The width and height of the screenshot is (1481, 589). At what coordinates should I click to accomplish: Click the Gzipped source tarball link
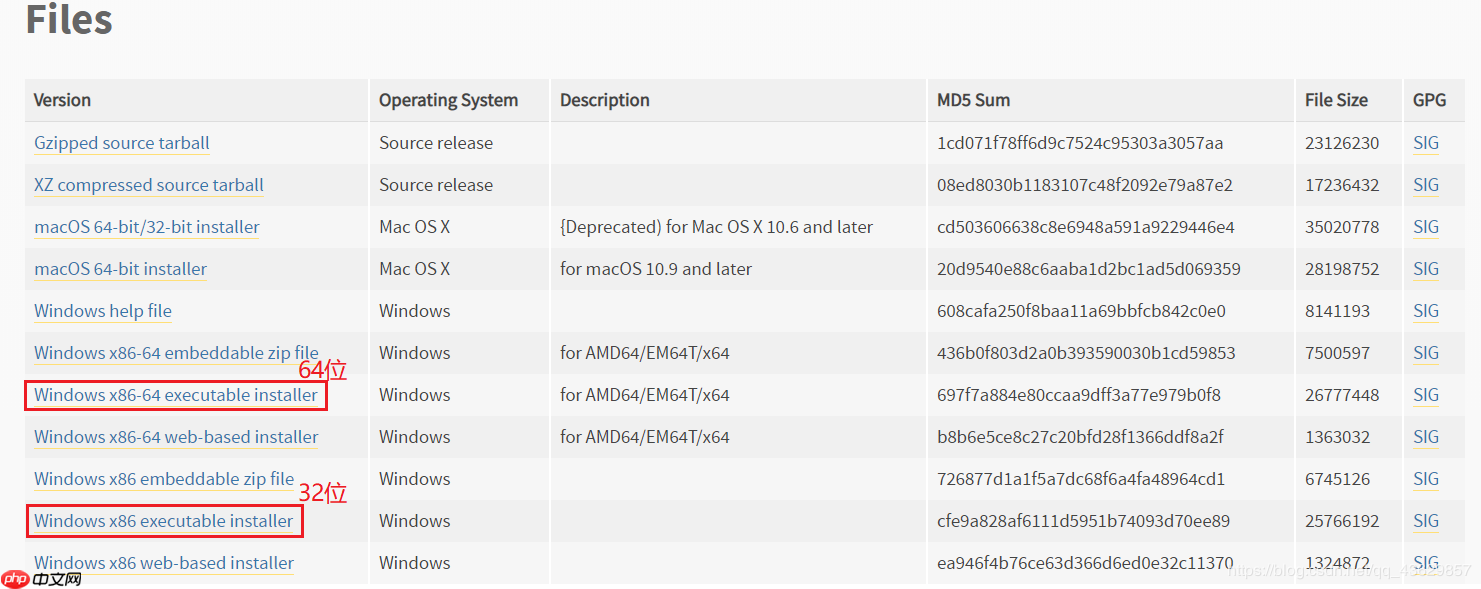pos(122,143)
